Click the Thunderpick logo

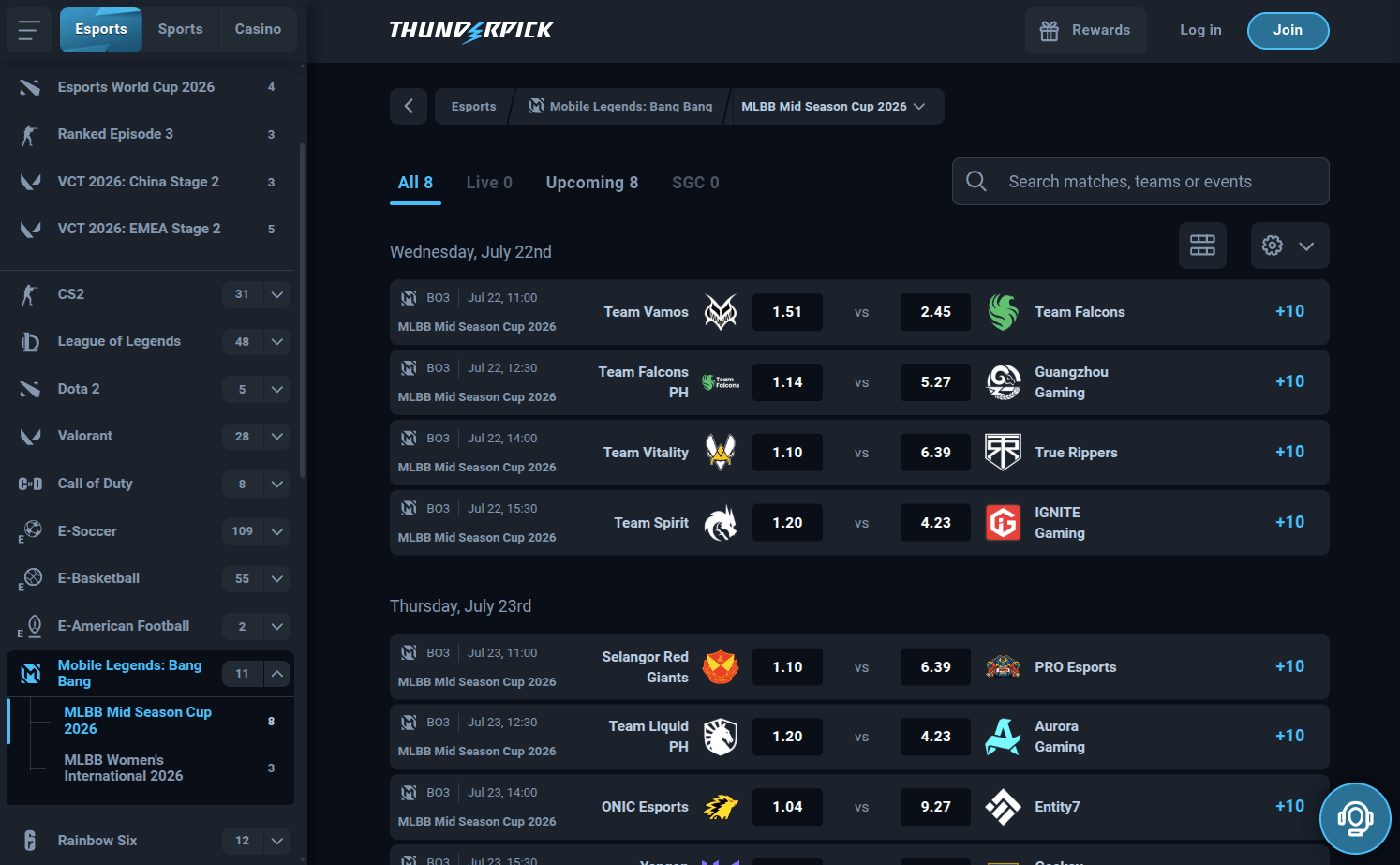pos(471,31)
